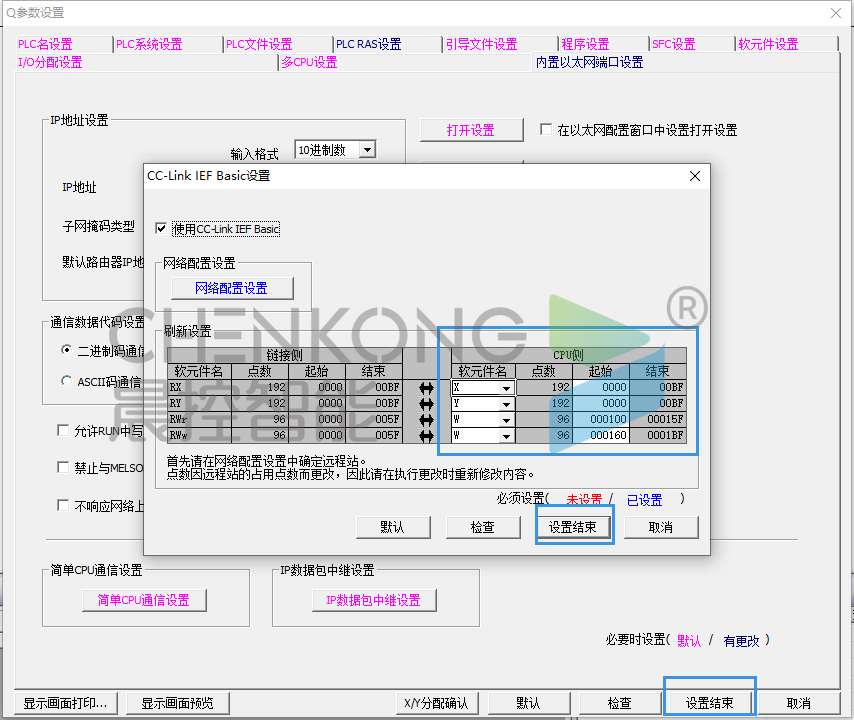Close the Q参数设置 window
The height and width of the screenshot is (720, 854).
(x=836, y=13)
